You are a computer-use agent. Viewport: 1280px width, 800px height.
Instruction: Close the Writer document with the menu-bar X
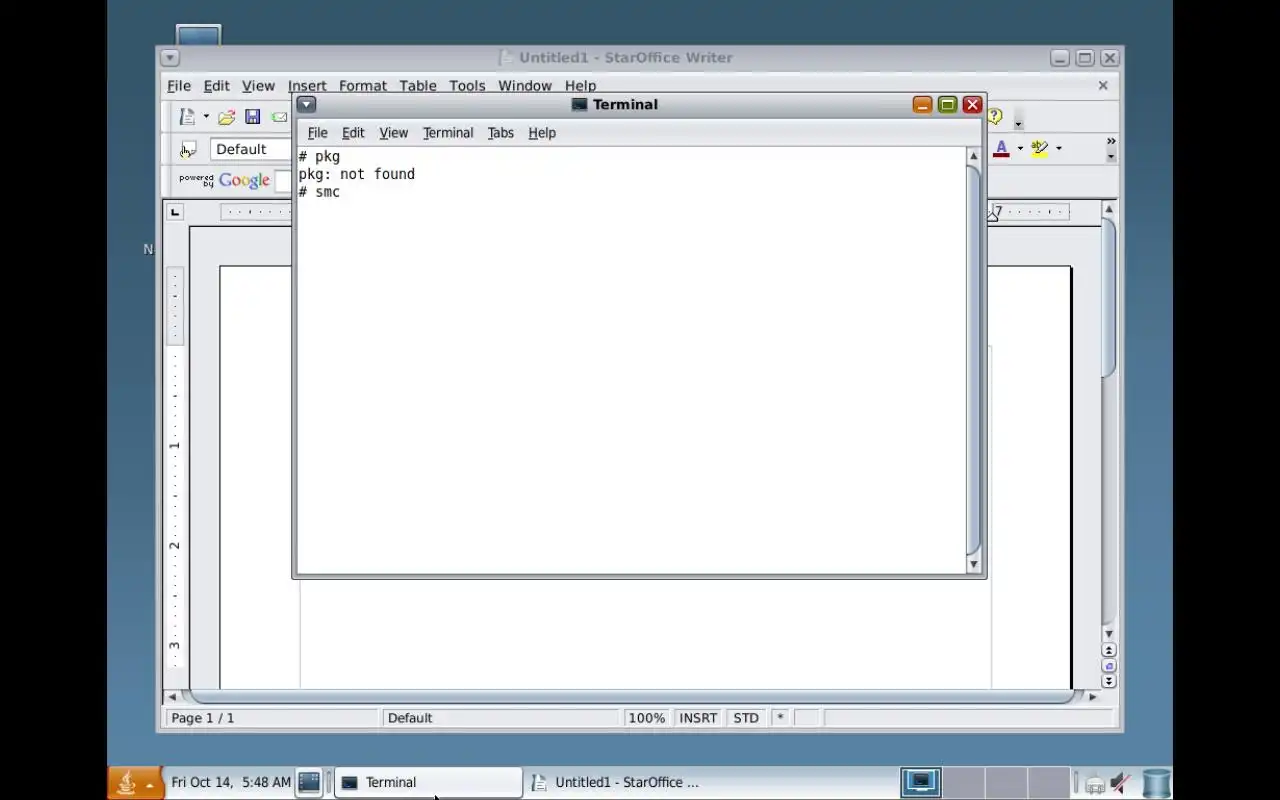1103,86
